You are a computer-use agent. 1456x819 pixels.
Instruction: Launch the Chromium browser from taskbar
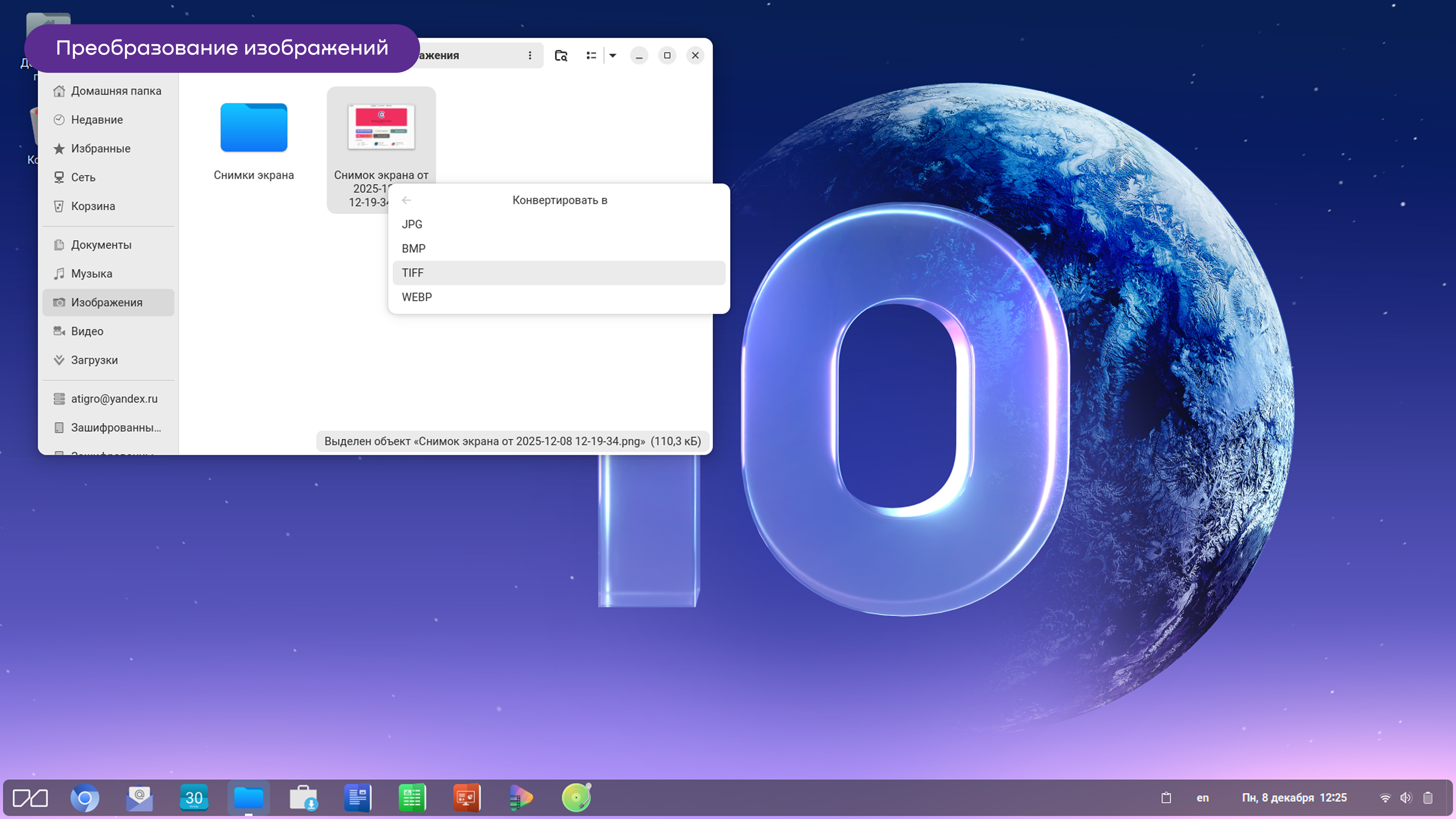click(85, 798)
